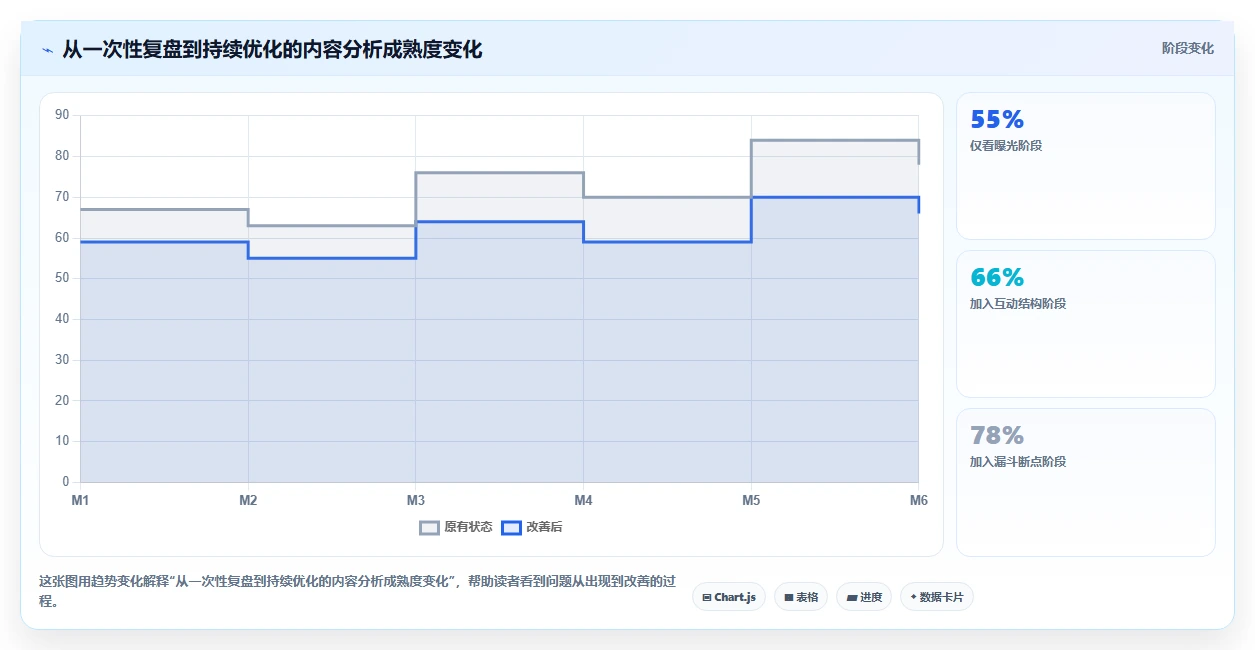The height and width of the screenshot is (650, 1255).
Task: Click the 50 y-axis tick label
Action: [62, 278]
